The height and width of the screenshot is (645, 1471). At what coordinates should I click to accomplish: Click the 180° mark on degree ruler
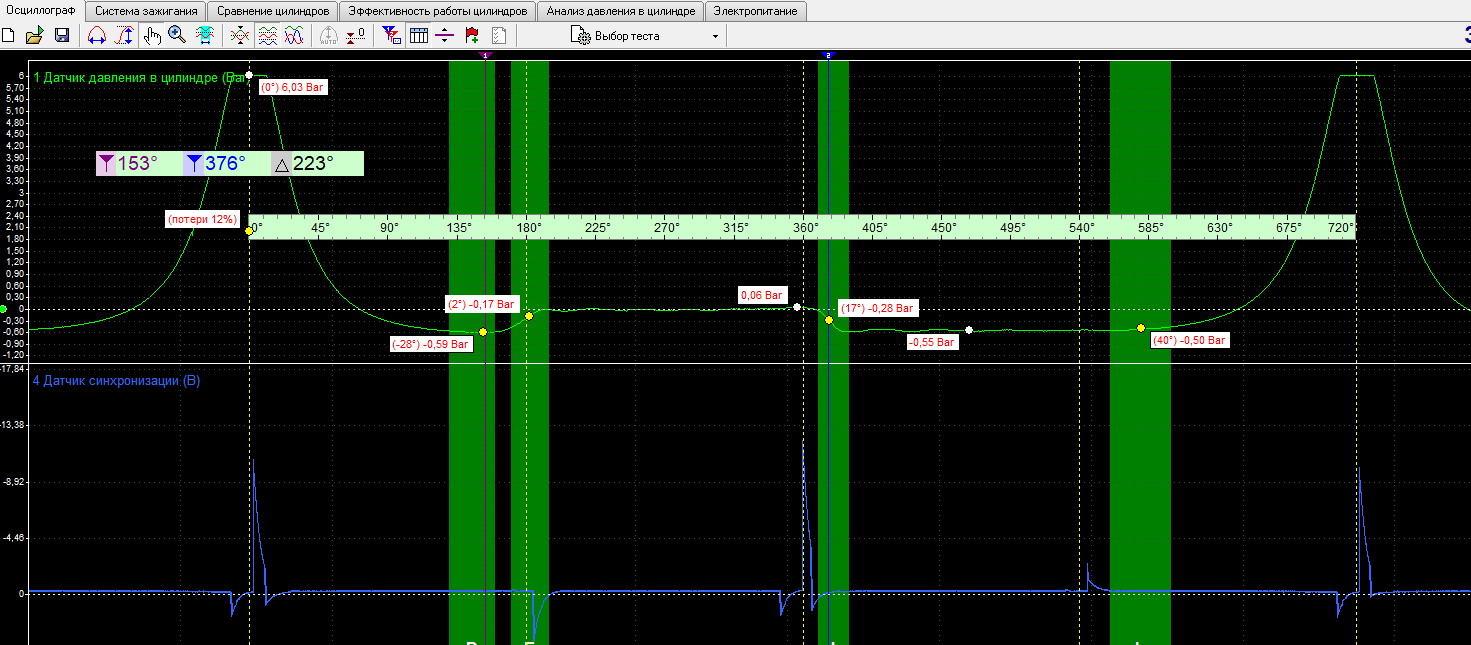click(528, 228)
